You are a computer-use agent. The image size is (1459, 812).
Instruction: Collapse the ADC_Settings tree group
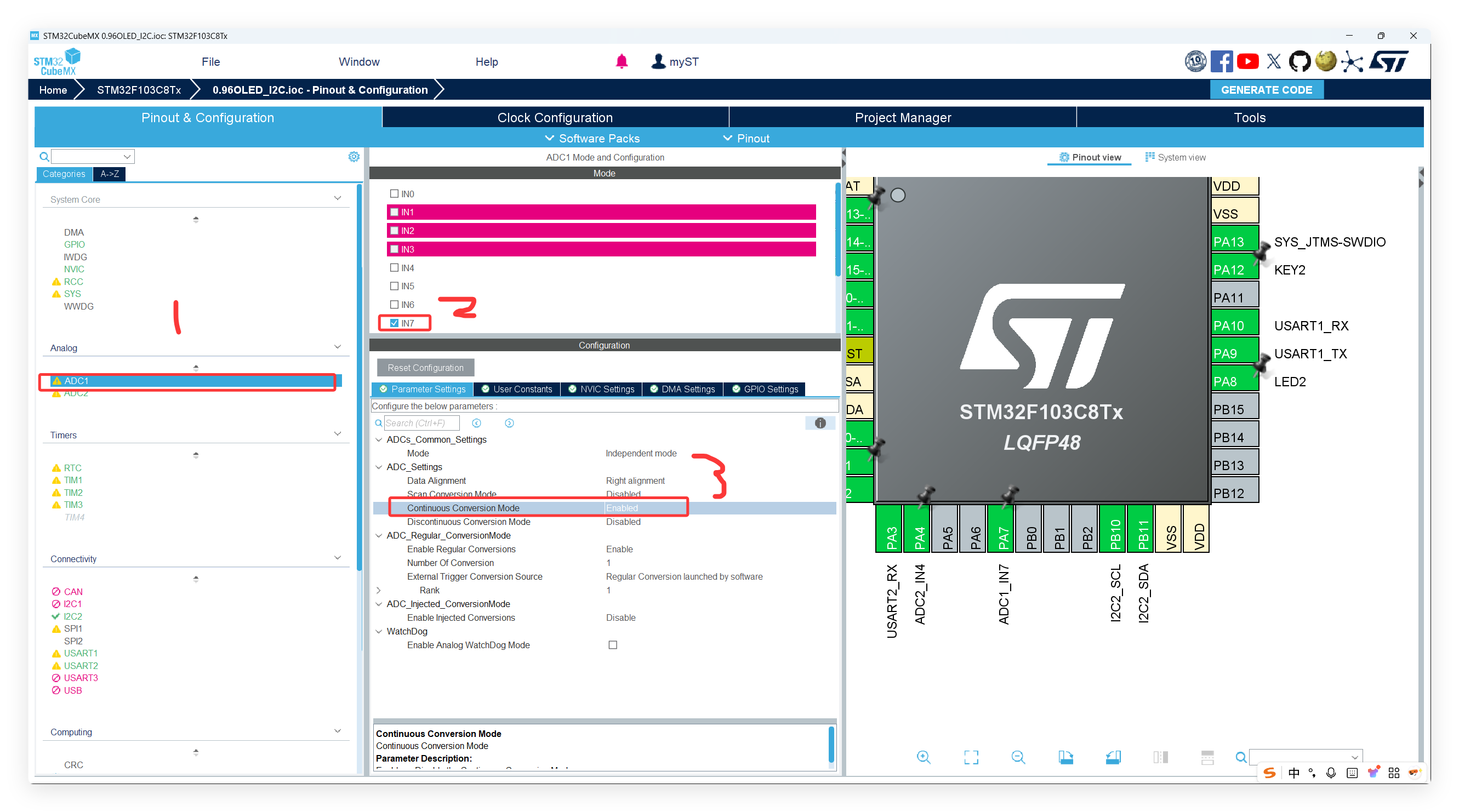click(x=379, y=467)
